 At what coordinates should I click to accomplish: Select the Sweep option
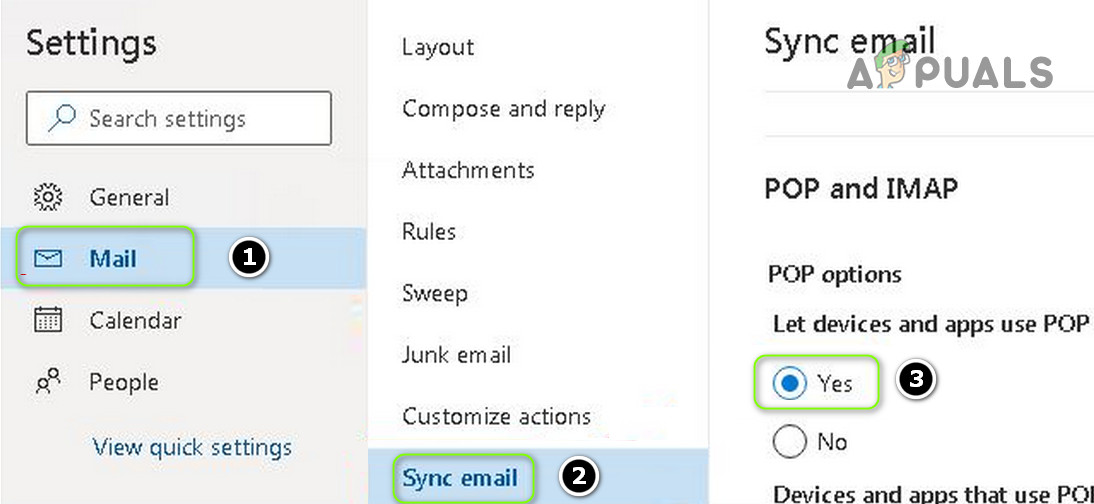435,294
